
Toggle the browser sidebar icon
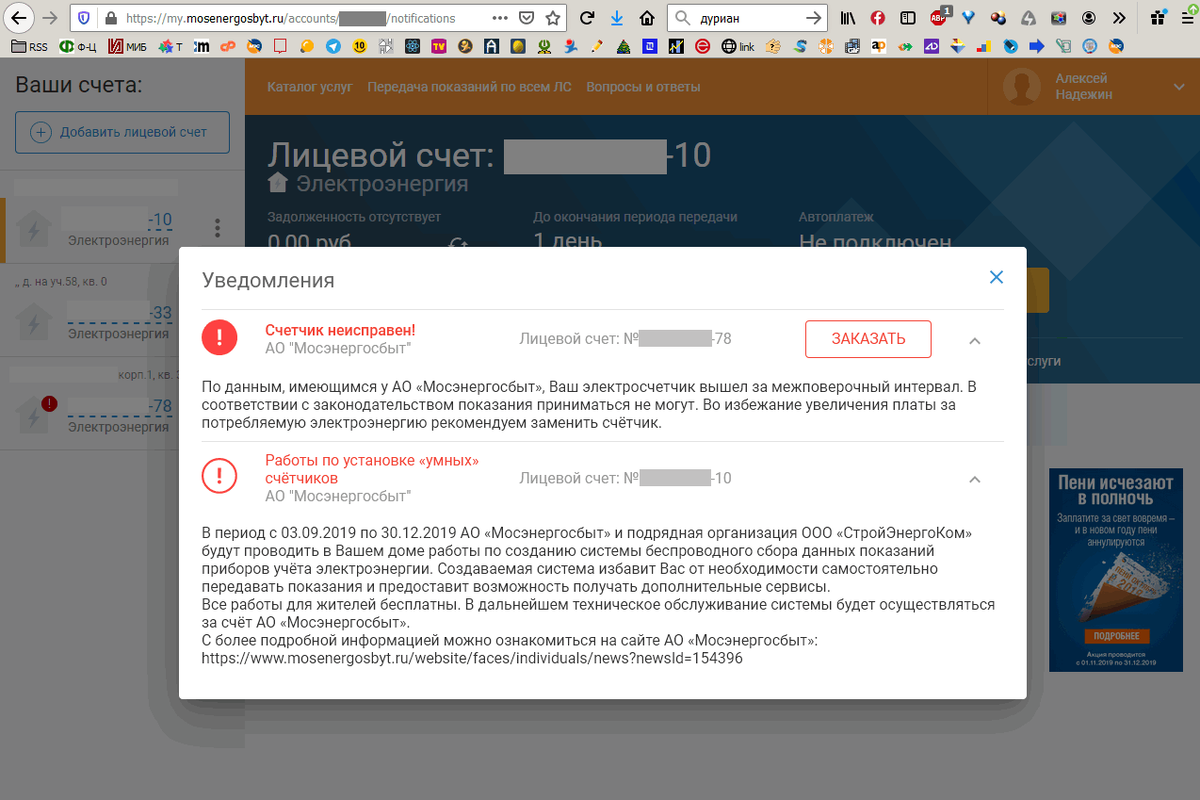coord(907,18)
